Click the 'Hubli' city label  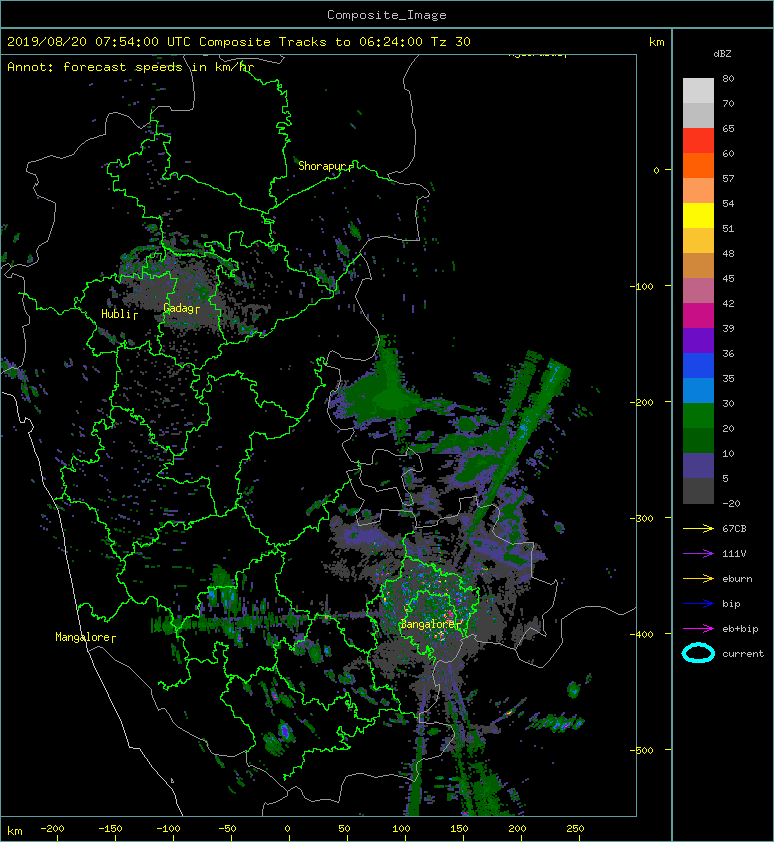[116, 314]
